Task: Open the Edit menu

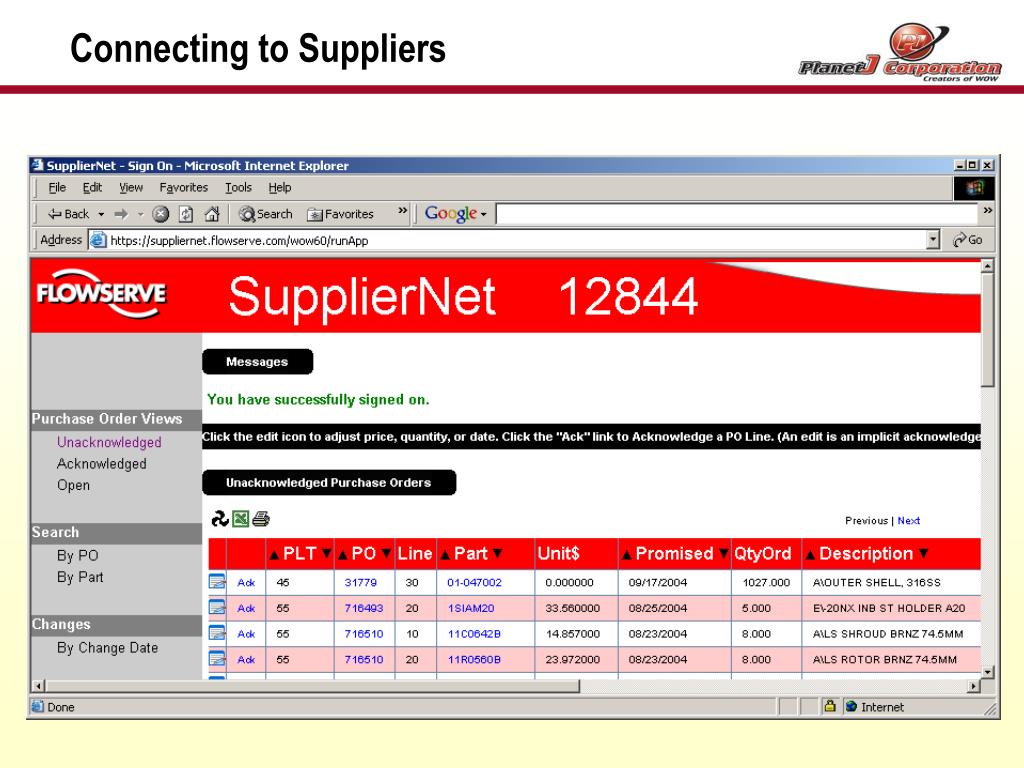Action: 92,187
